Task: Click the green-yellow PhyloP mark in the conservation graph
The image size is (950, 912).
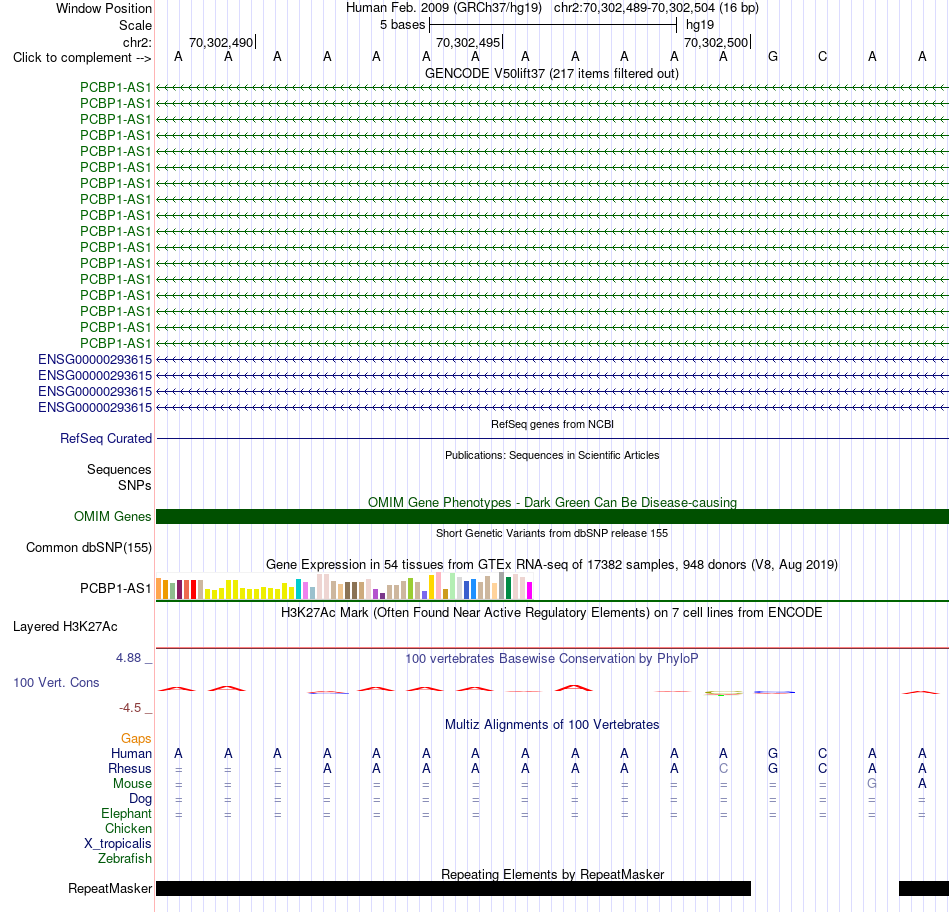Action: click(x=723, y=693)
